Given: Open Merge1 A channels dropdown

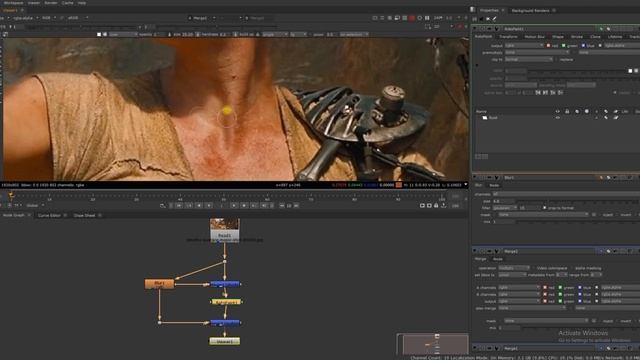Looking at the screenshot, I should (519, 287).
